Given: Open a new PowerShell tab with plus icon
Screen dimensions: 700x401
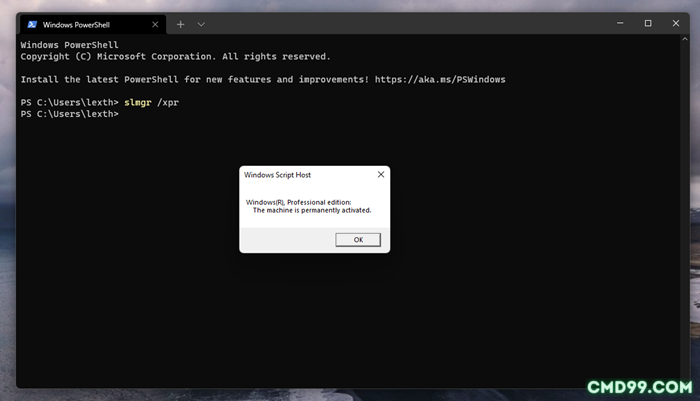Looking at the screenshot, I should click(x=180, y=25).
